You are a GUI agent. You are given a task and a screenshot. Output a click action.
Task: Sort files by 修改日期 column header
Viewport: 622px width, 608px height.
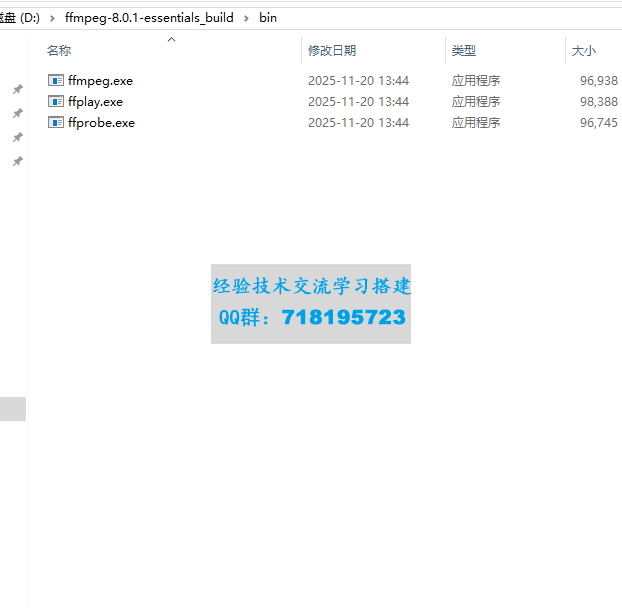coord(332,51)
